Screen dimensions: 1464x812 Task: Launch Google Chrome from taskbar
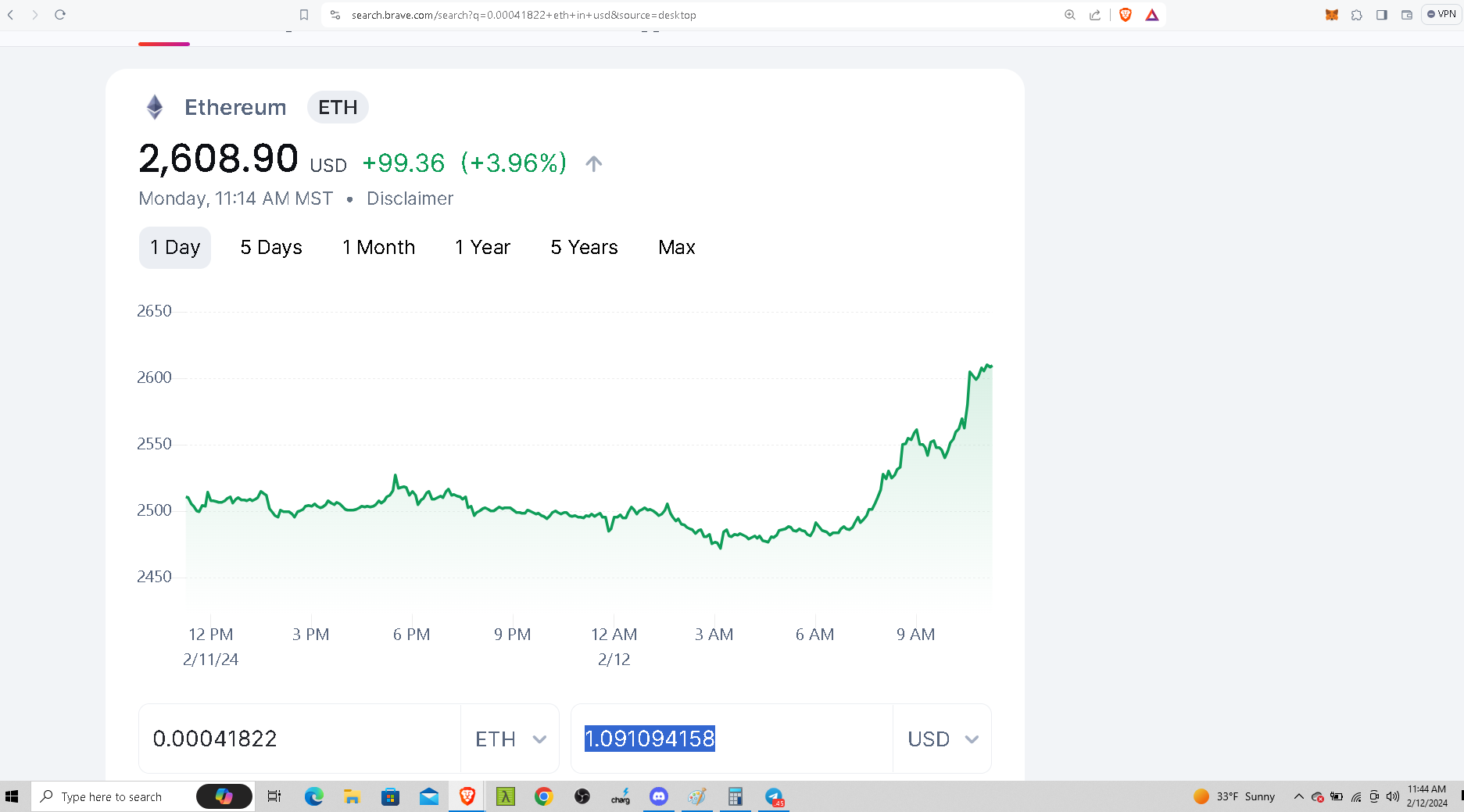click(544, 796)
